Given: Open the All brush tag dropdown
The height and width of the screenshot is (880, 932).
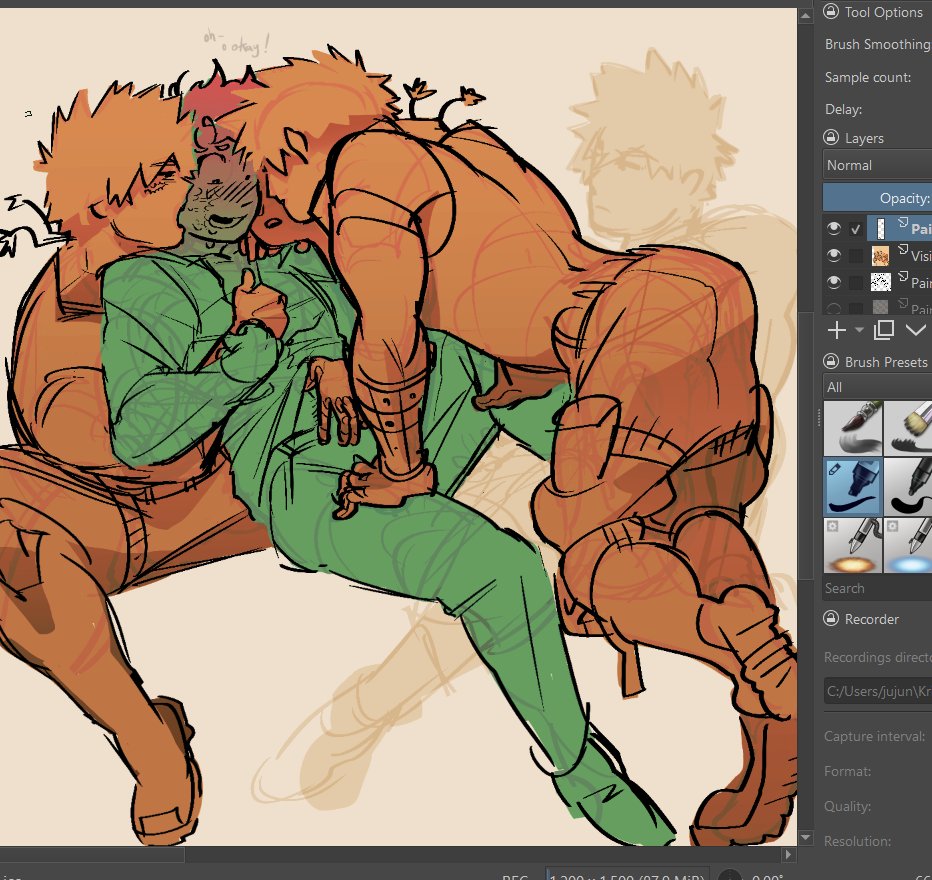Looking at the screenshot, I should pyautogui.click(x=878, y=387).
